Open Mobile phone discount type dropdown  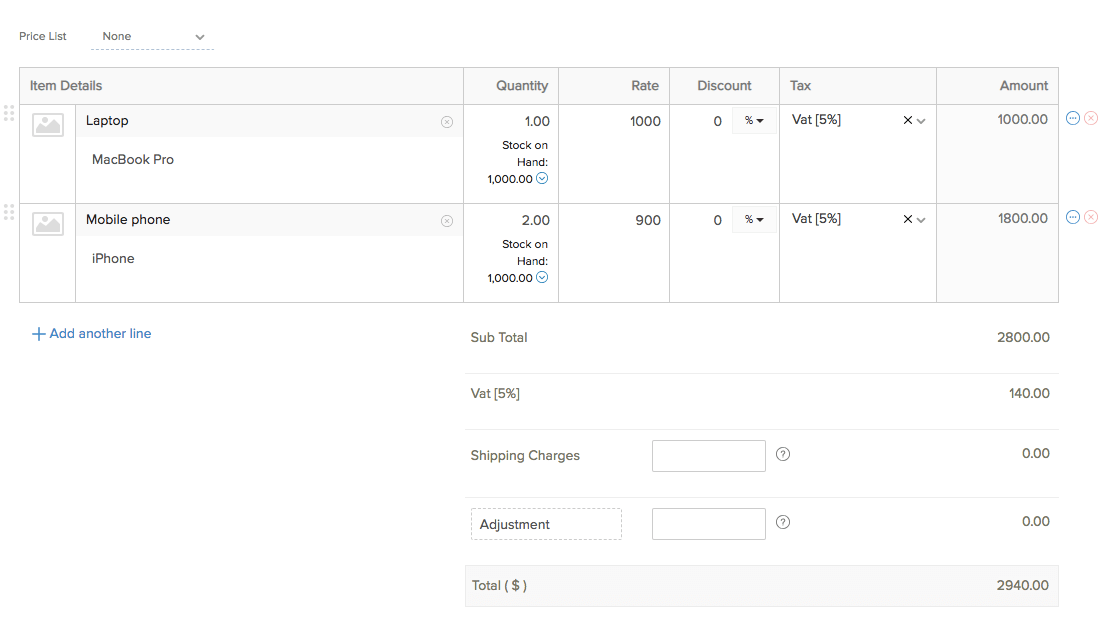coord(754,220)
